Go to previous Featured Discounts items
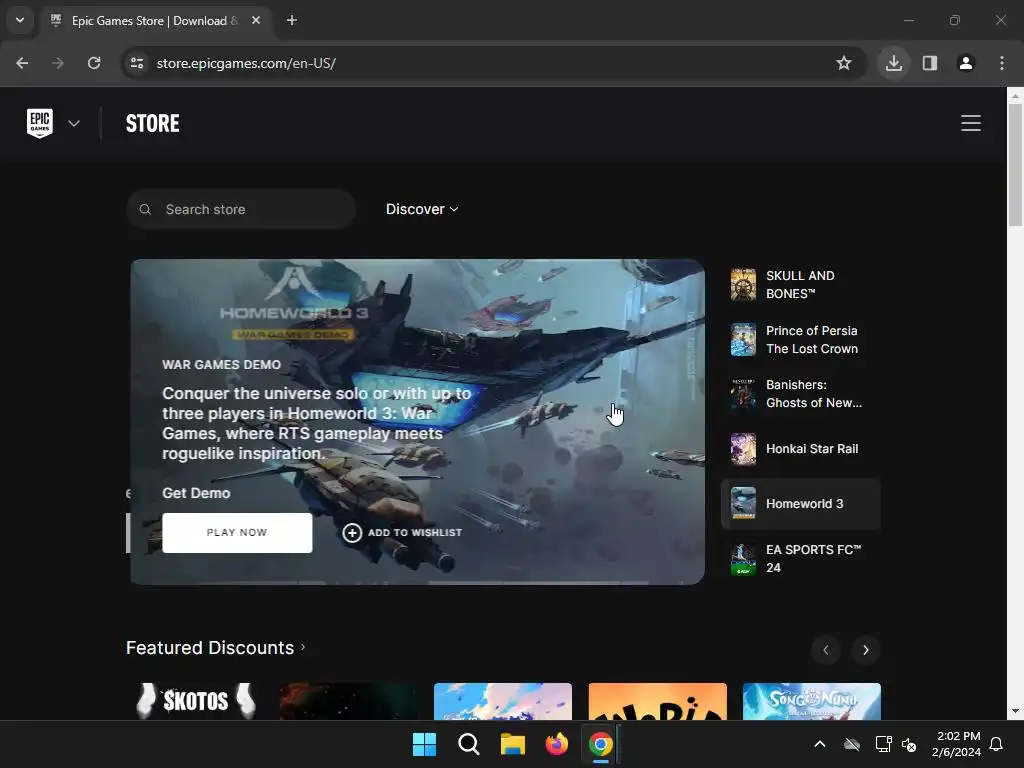The width and height of the screenshot is (1024, 768). (x=825, y=650)
